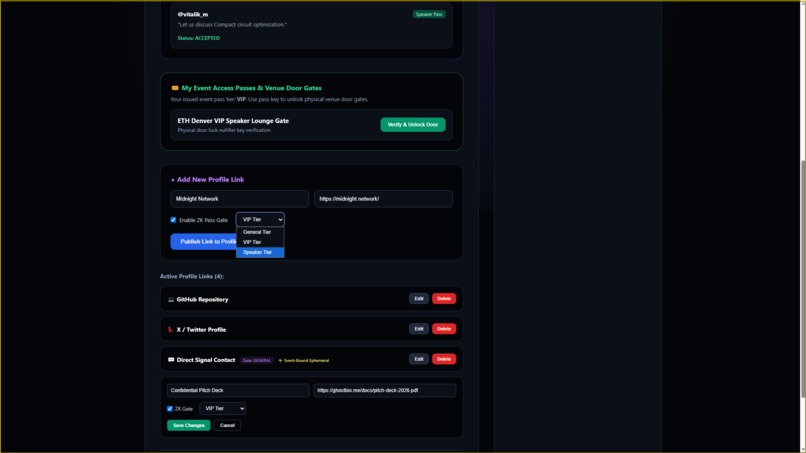Edit the X / Twitter Profile link

[x=419, y=329]
